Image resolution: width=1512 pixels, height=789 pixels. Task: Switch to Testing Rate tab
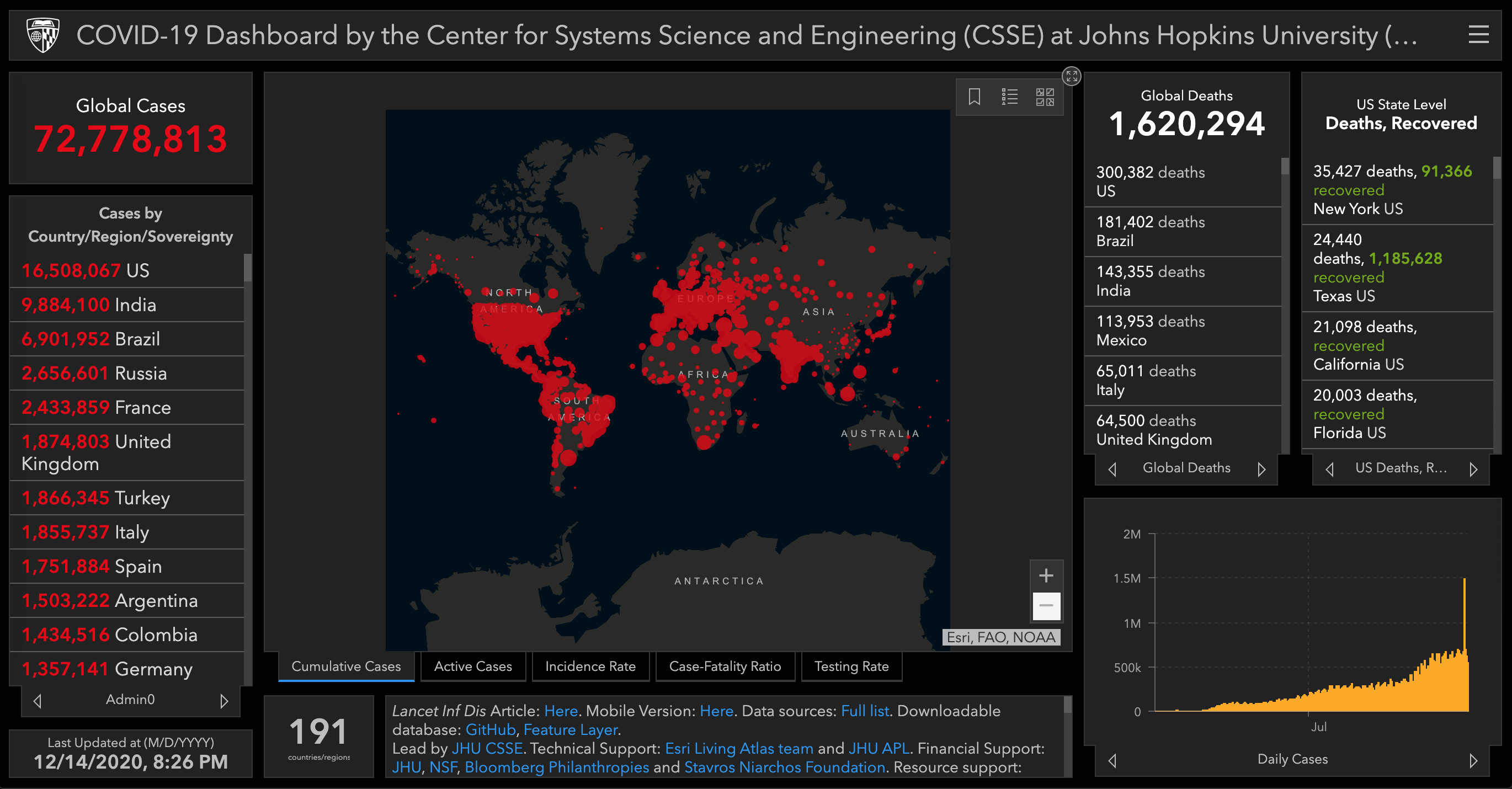point(851,667)
